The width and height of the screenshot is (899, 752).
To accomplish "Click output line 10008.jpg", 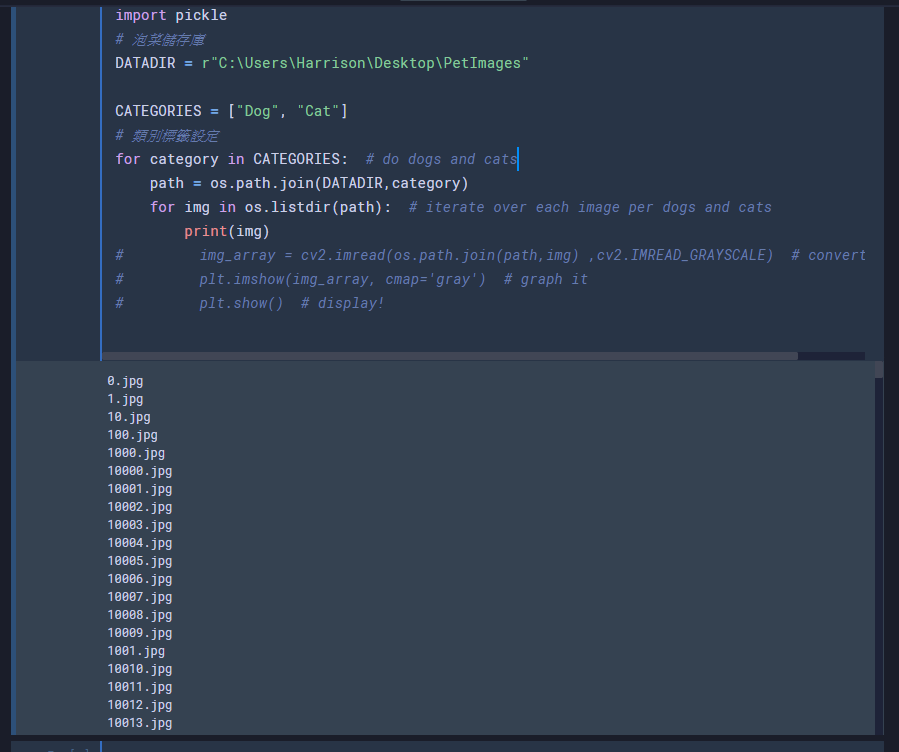I will coord(139,615).
